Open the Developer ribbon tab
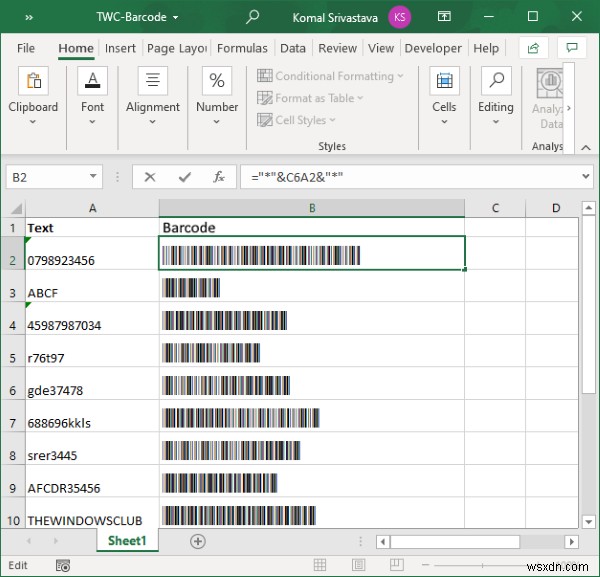This screenshot has width=600, height=577. [x=433, y=48]
